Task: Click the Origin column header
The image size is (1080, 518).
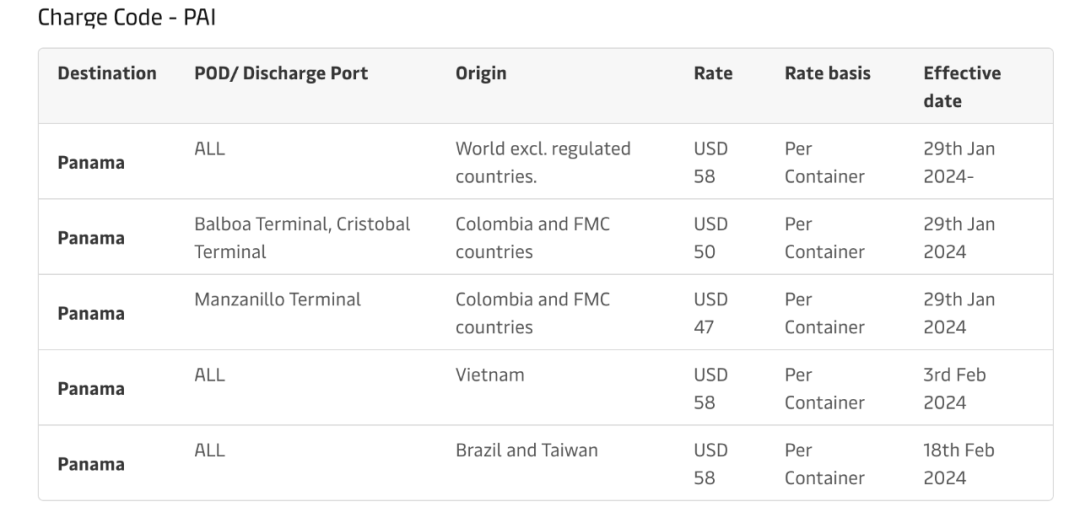Action: pos(480,74)
